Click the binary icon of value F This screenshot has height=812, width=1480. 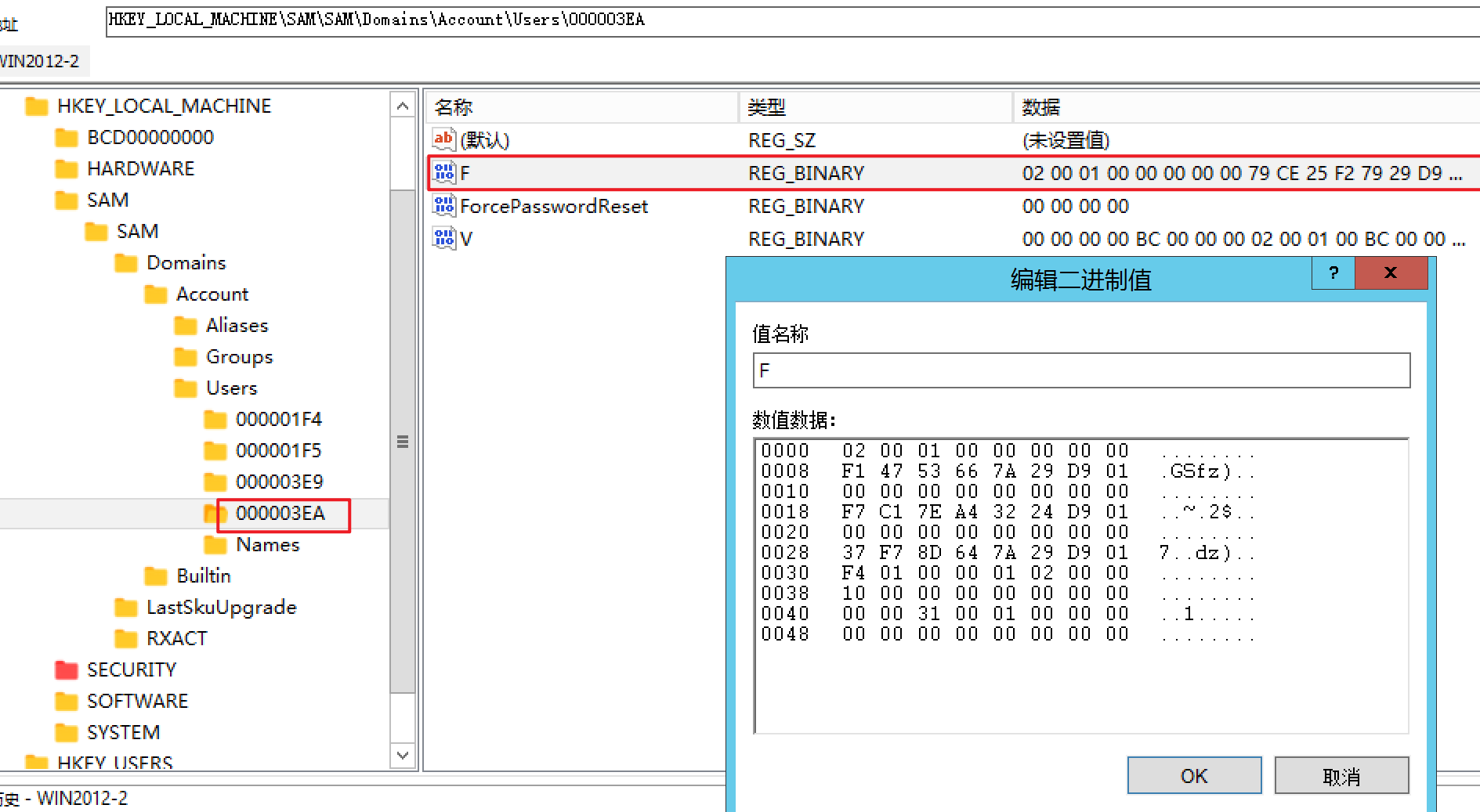coord(443,172)
